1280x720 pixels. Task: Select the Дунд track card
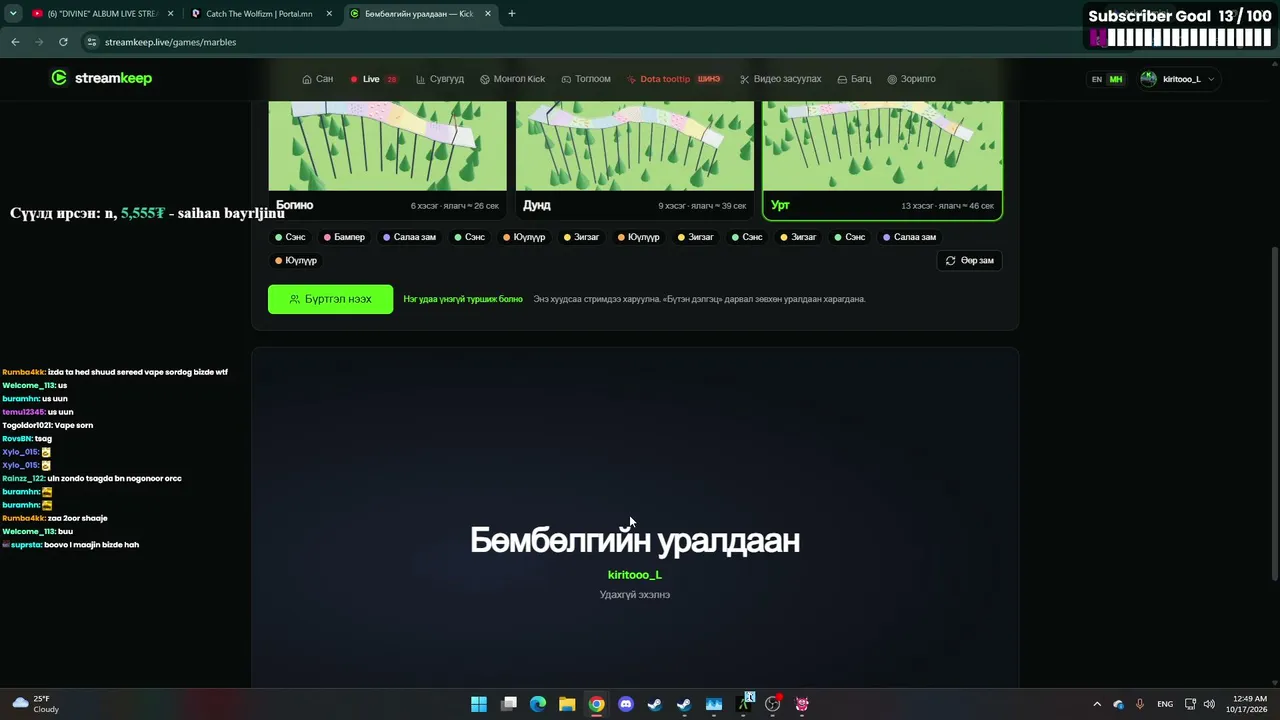click(x=635, y=160)
